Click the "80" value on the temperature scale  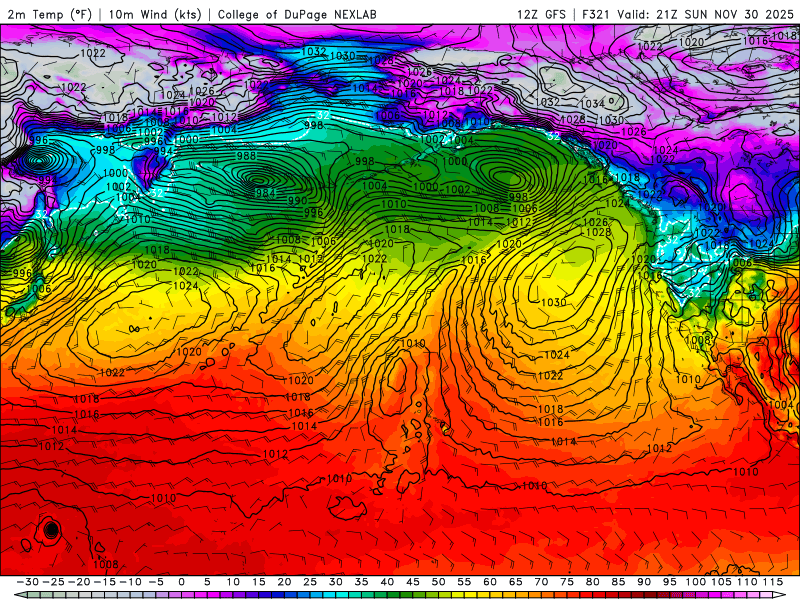tap(593, 582)
